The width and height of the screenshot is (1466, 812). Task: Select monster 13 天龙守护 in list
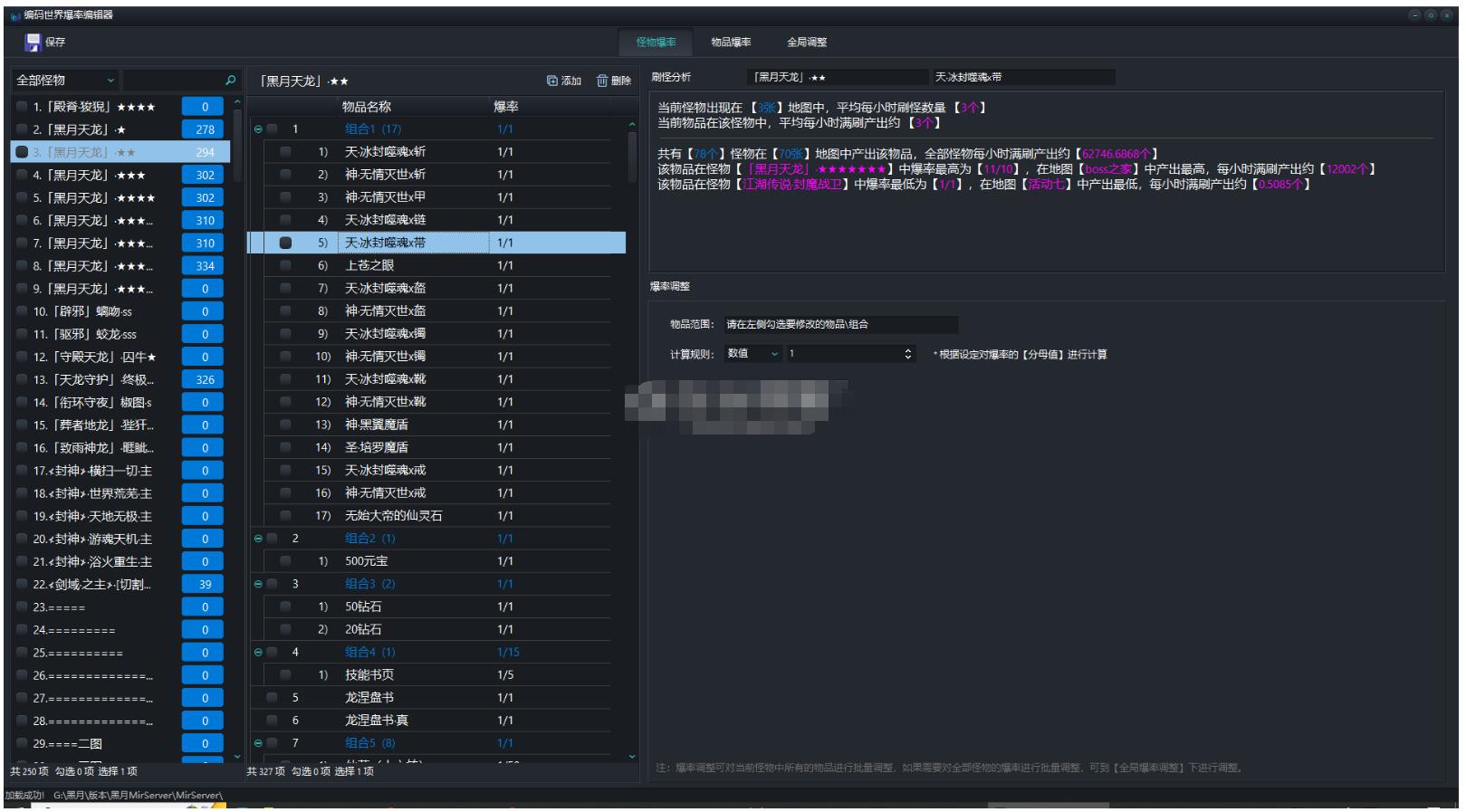[x=93, y=379]
